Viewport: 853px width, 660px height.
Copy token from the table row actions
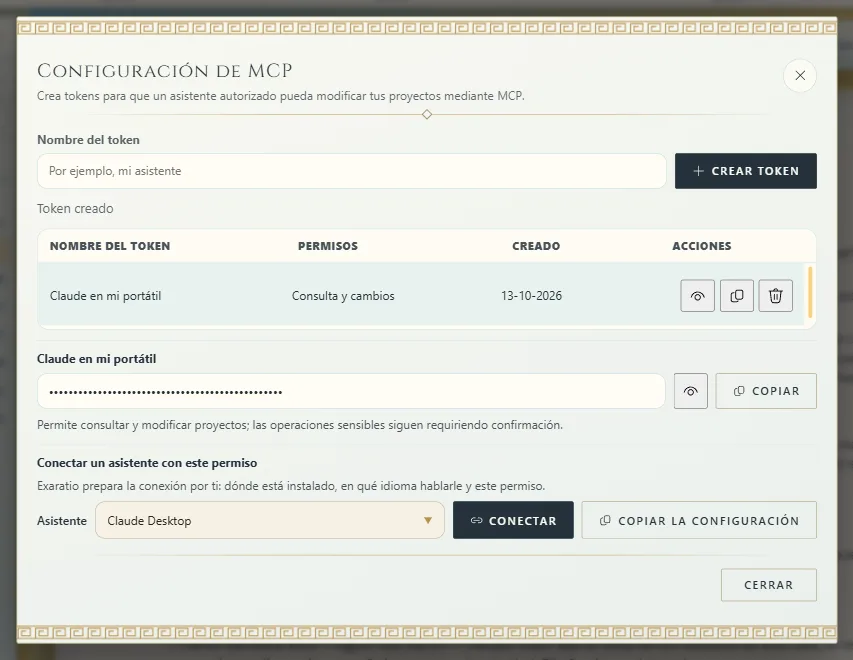(737, 295)
